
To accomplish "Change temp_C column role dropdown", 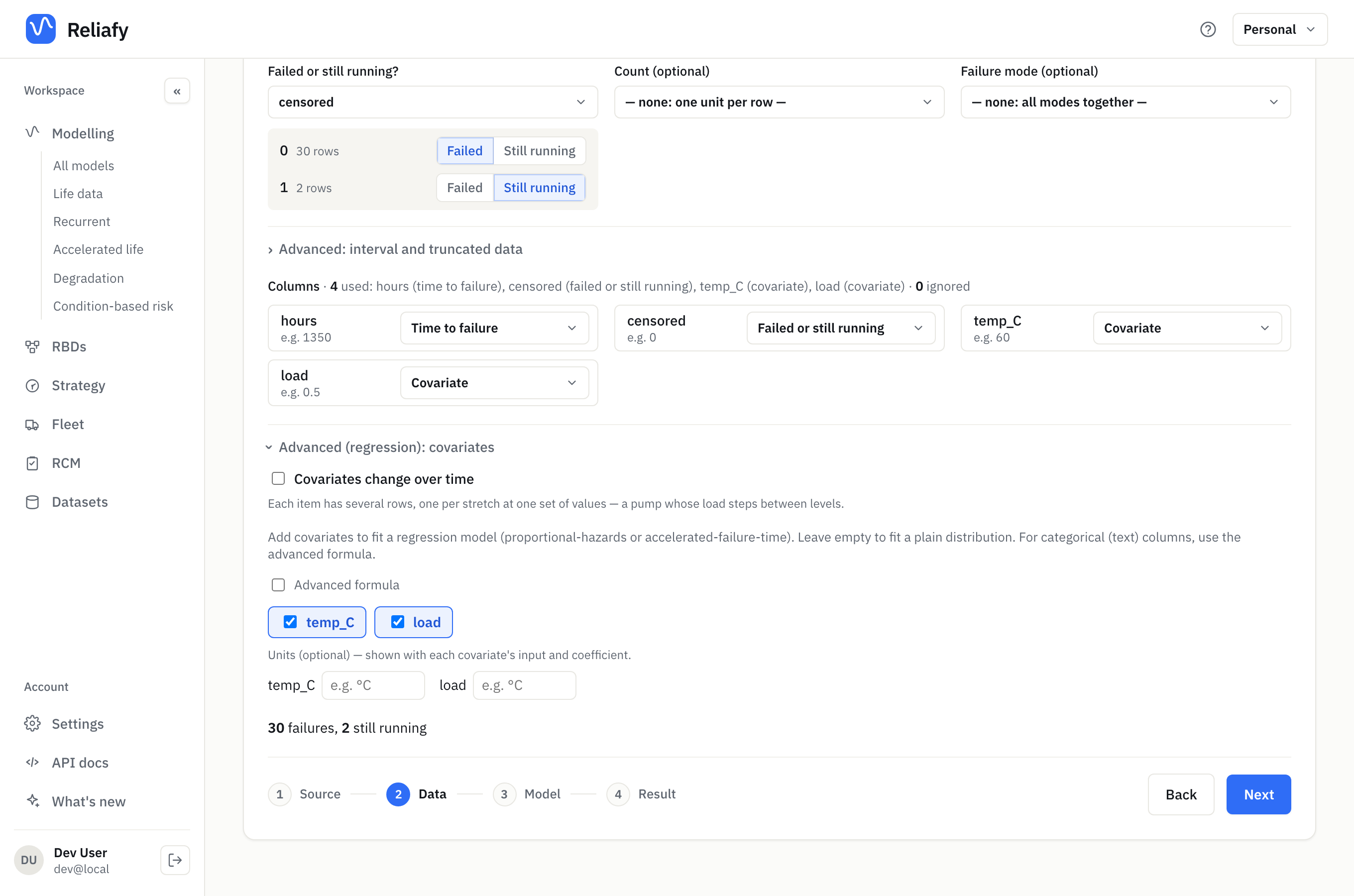I will tap(1187, 328).
